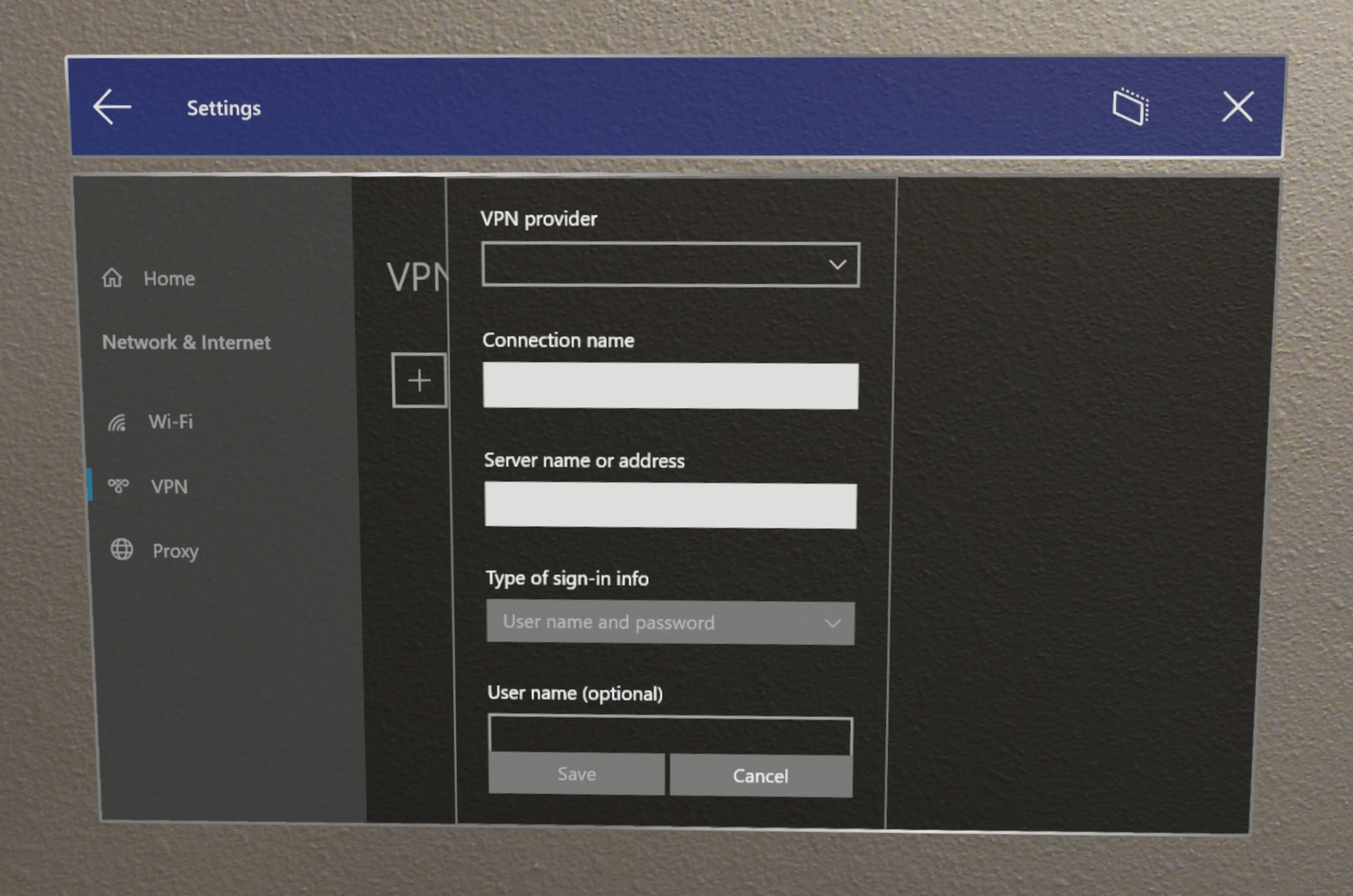Click the Server name or address field

point(670,504)
